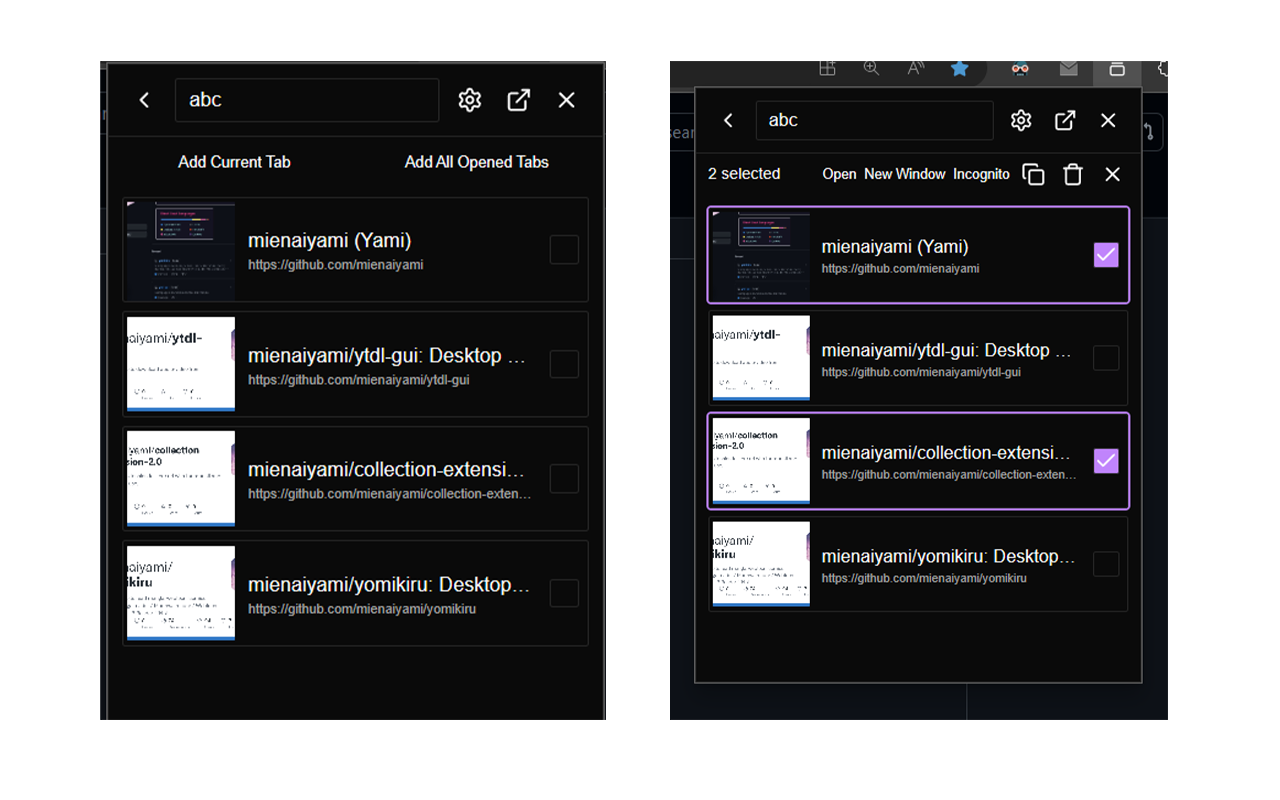Click the https://github.com/mienaiyami URL in the left popup

(x=336, y=265)
